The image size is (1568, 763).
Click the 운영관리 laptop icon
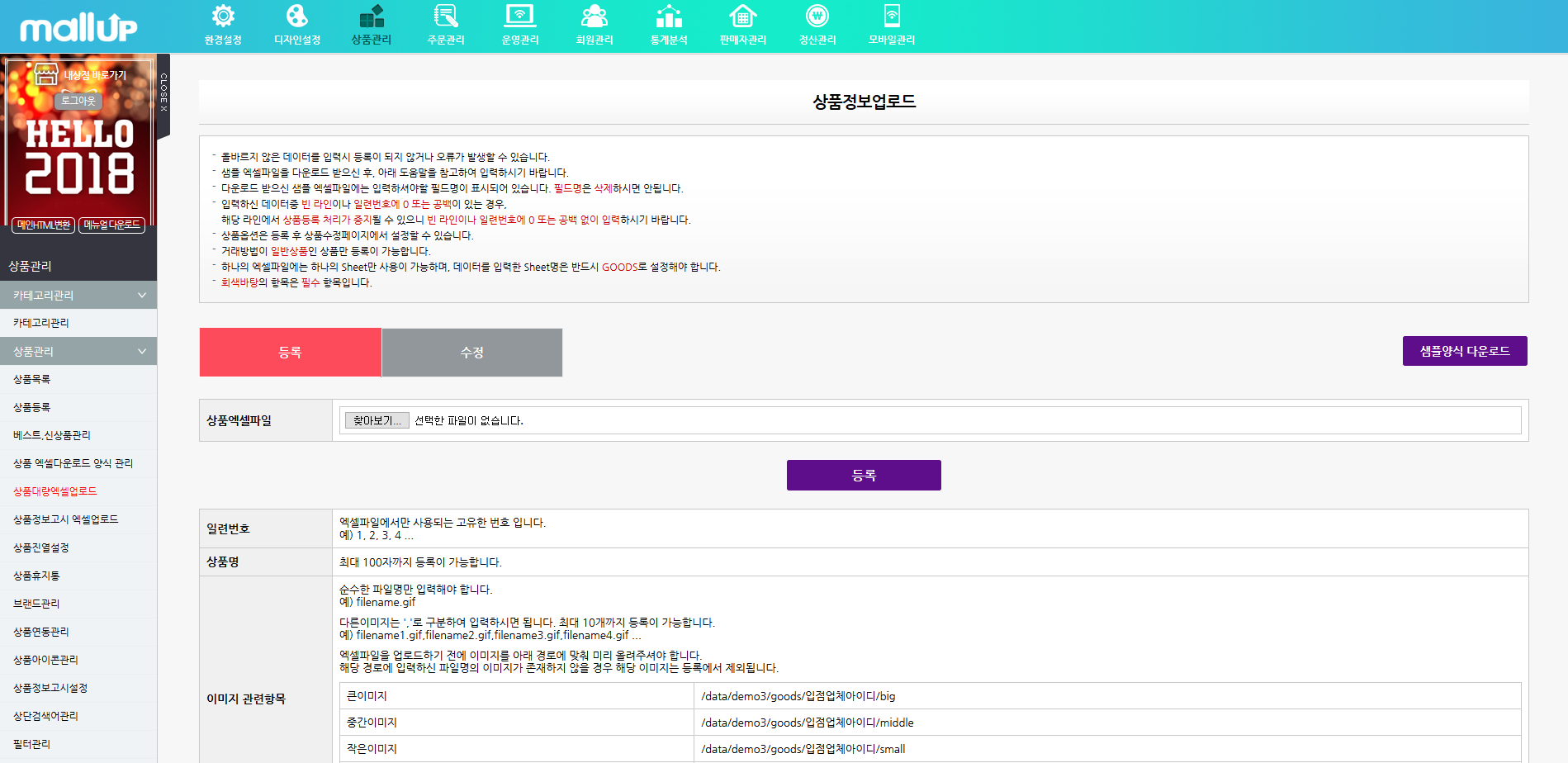point(520,17)
